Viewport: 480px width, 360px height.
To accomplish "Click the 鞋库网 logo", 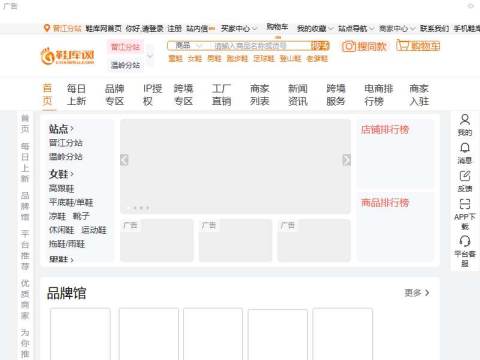I will [68, 56].
